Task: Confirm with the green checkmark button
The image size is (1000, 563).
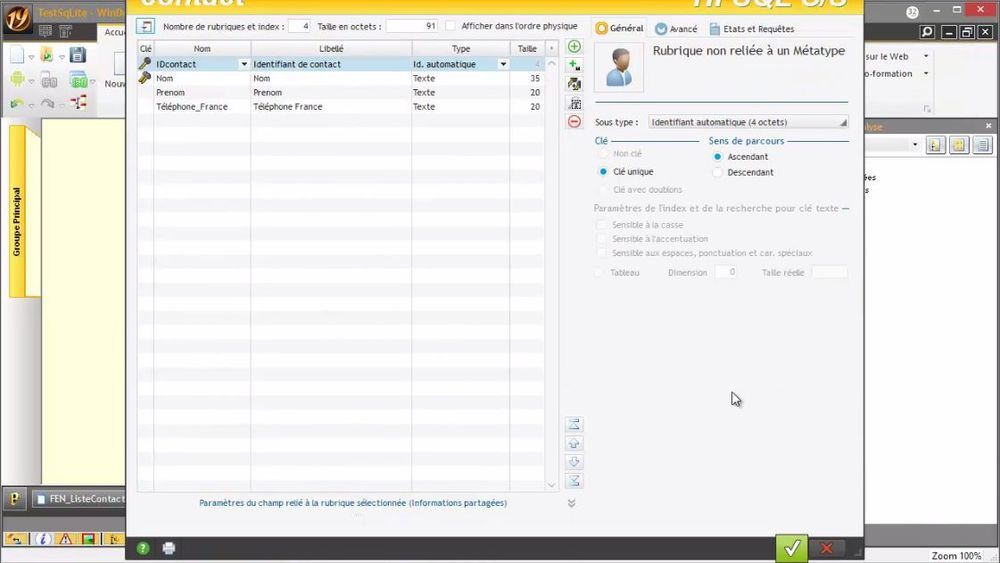Action: (x=791, y=548)
